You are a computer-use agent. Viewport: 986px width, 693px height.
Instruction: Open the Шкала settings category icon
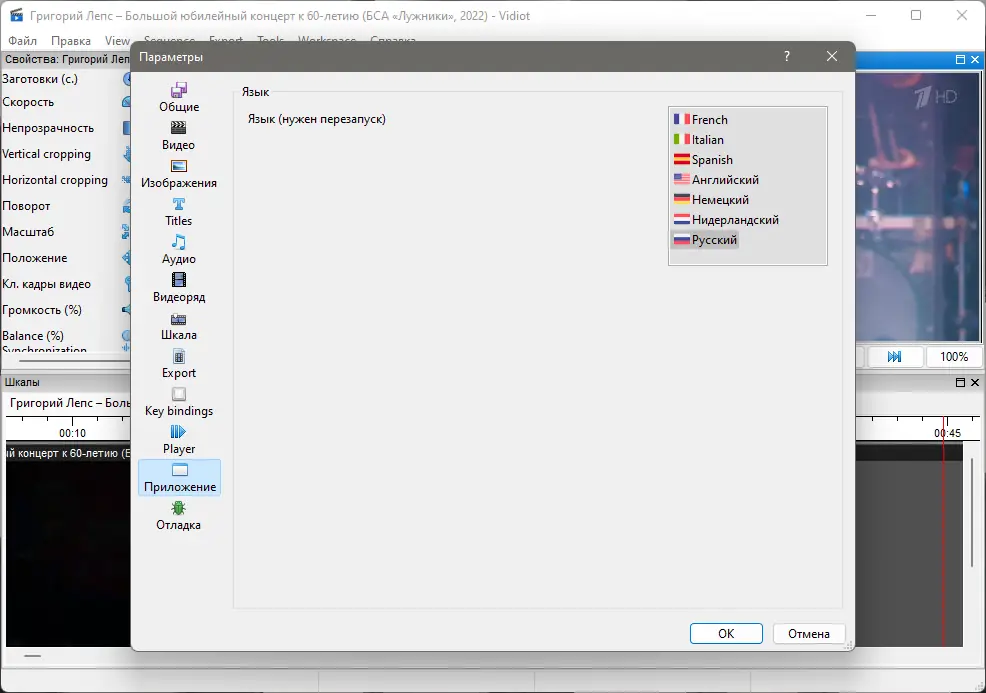[179, 326]
